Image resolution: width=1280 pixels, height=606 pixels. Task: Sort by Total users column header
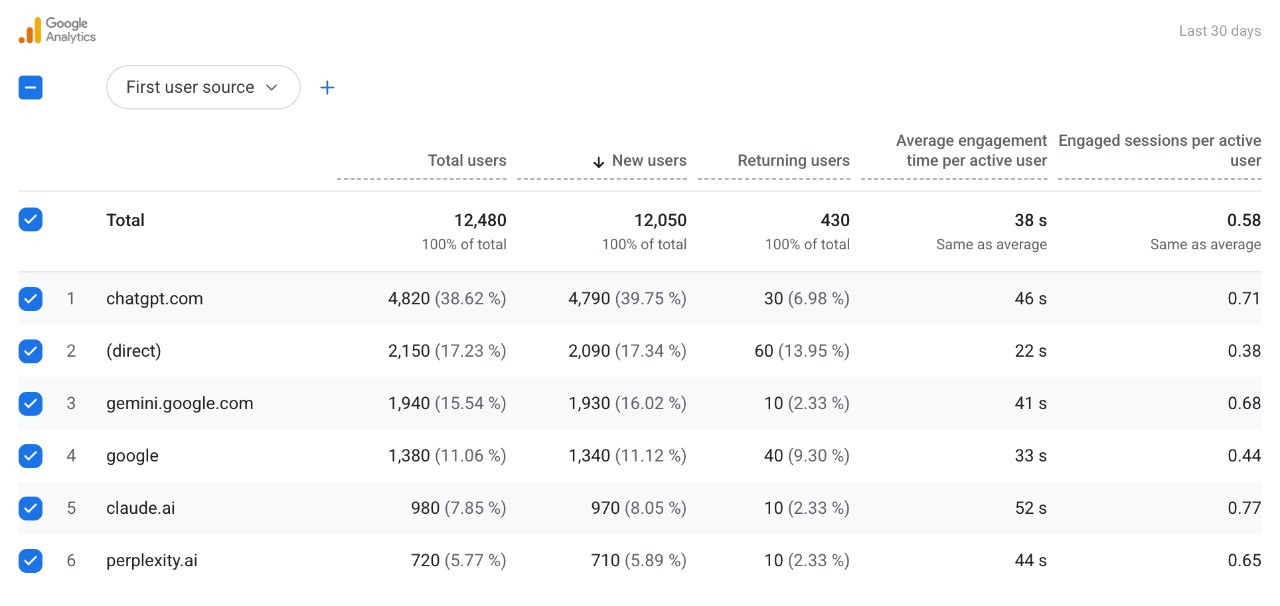467,160
